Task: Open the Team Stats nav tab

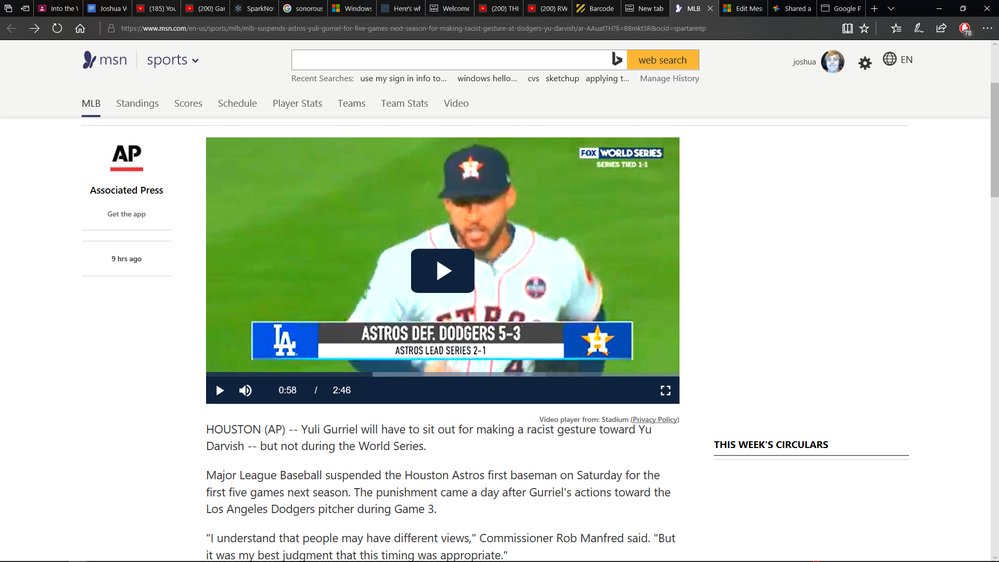Action: click(x=404, y=103)
